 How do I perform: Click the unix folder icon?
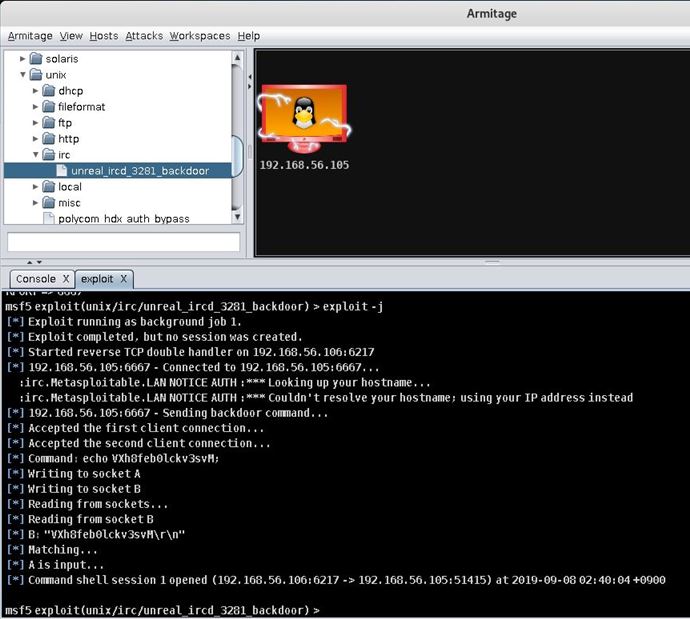coord(36,74)
